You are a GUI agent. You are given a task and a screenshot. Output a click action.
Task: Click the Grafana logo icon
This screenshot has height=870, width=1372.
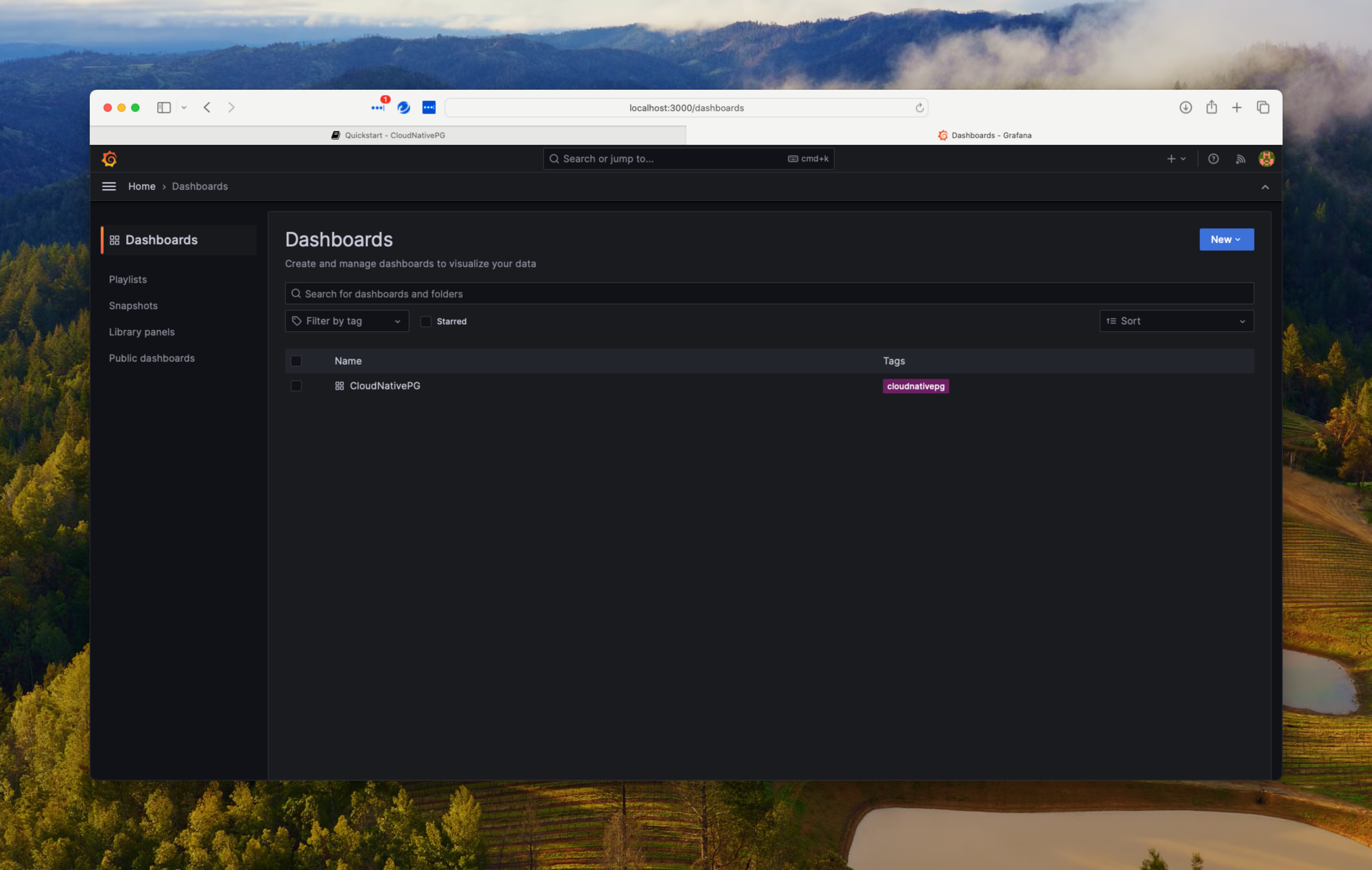pos(109,159)
